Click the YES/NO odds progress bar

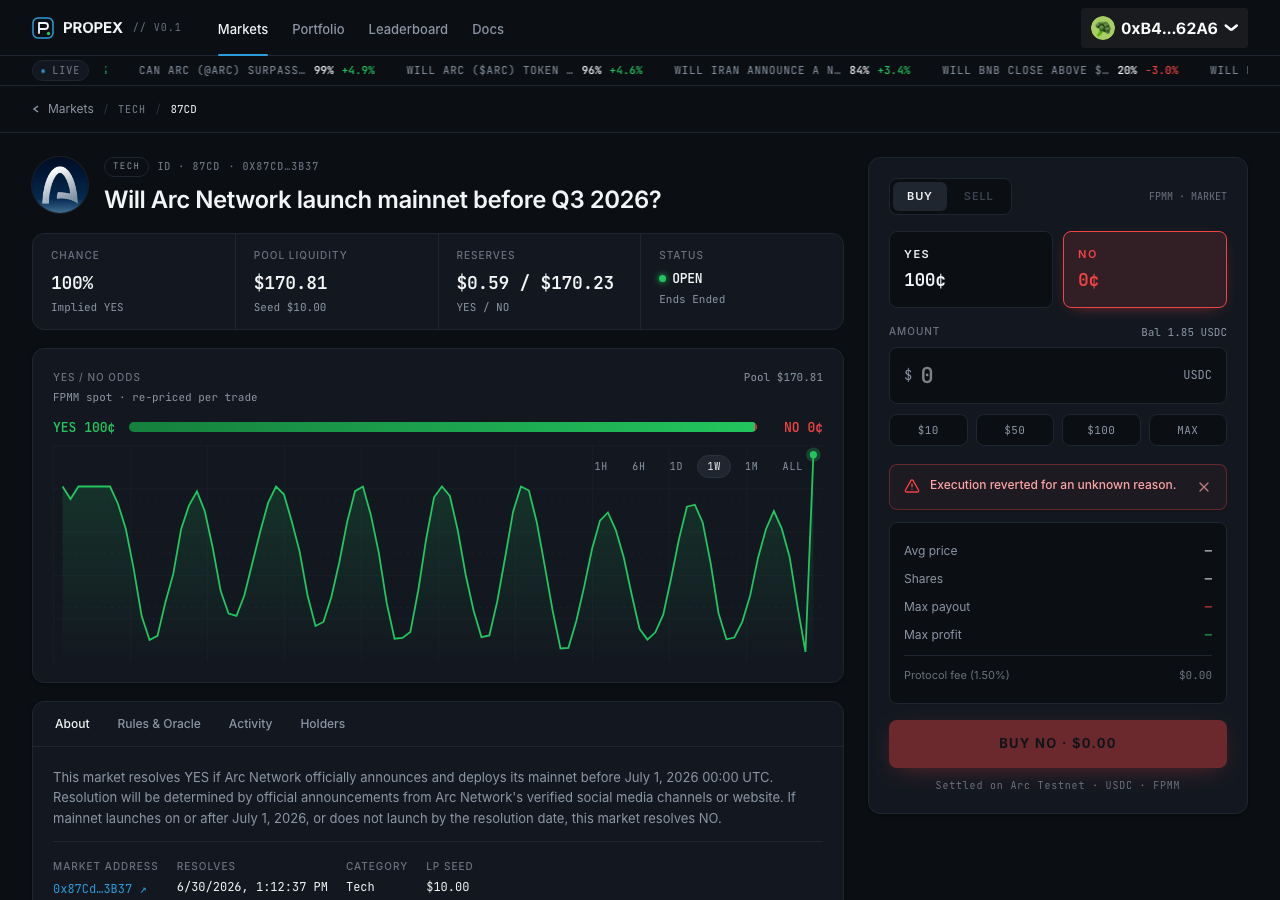443,427
